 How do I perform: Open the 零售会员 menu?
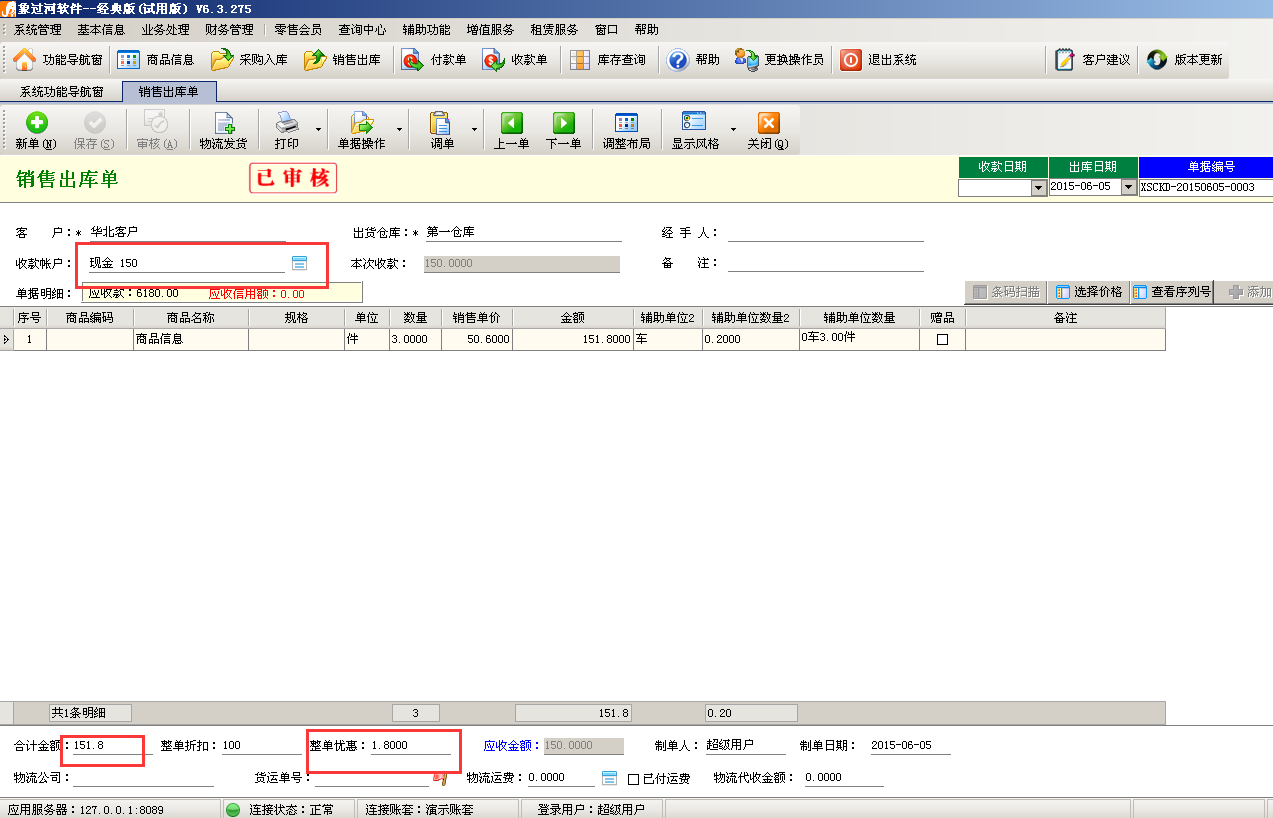pyautogui.click(x=298, y=30)
